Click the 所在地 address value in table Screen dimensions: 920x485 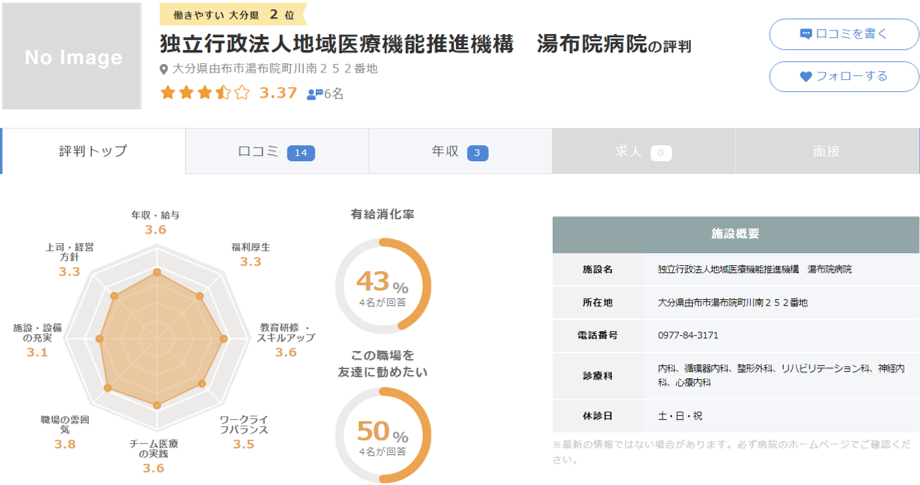pos(732,303)
